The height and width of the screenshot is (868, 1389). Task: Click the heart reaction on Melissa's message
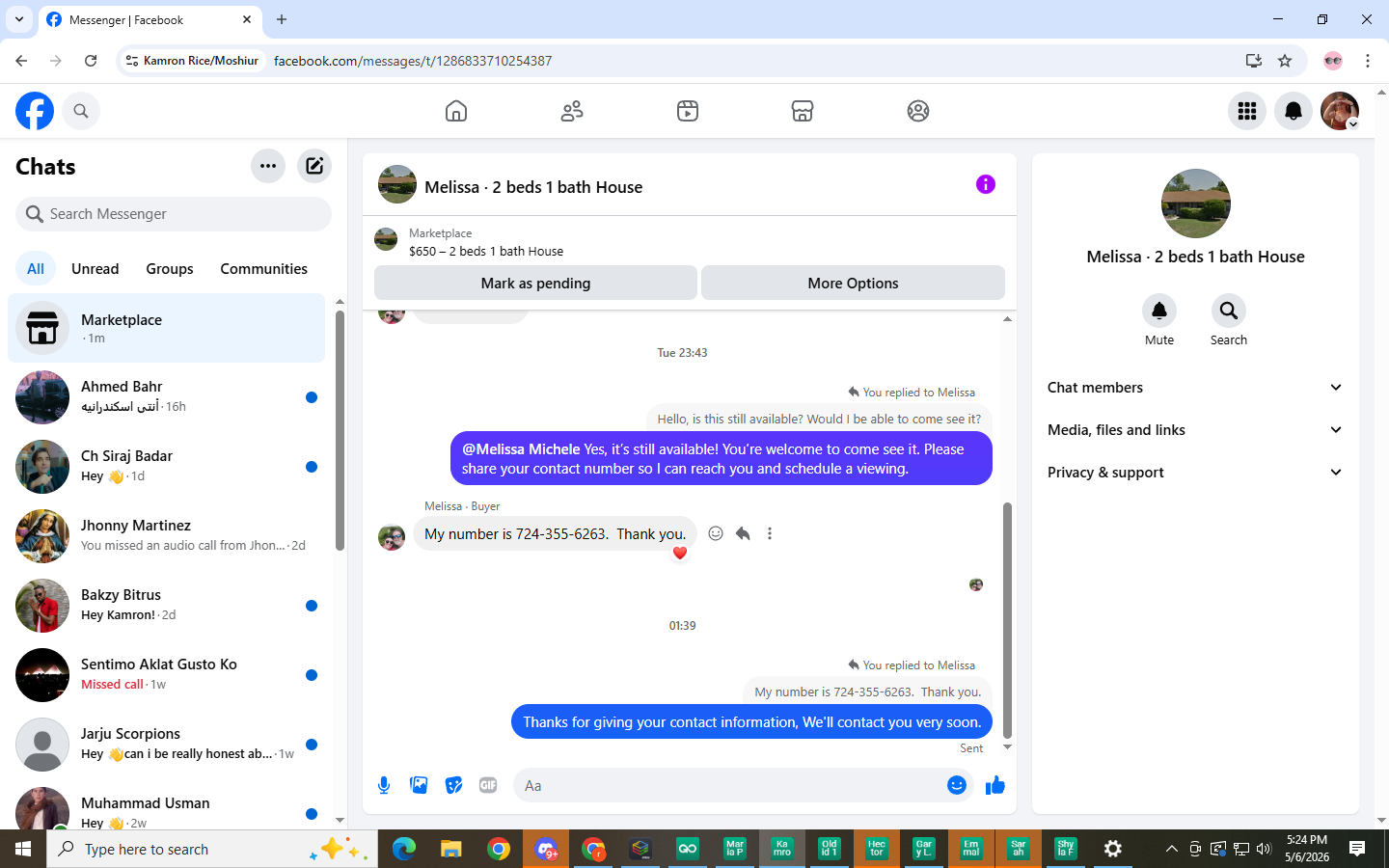click(680, 553)
